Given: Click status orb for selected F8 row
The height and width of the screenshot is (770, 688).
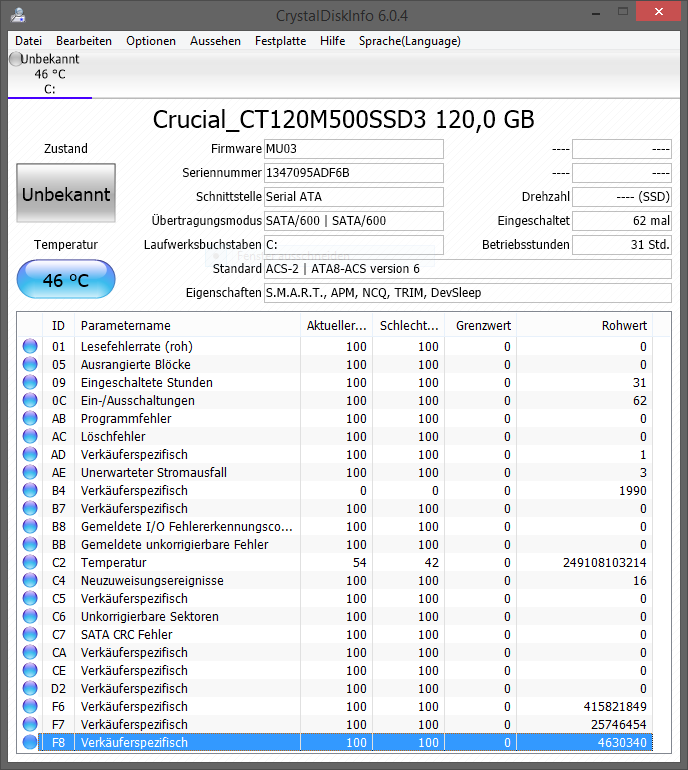Looking at the screenshot, I should pyautogui.click(x=30, y=742).
